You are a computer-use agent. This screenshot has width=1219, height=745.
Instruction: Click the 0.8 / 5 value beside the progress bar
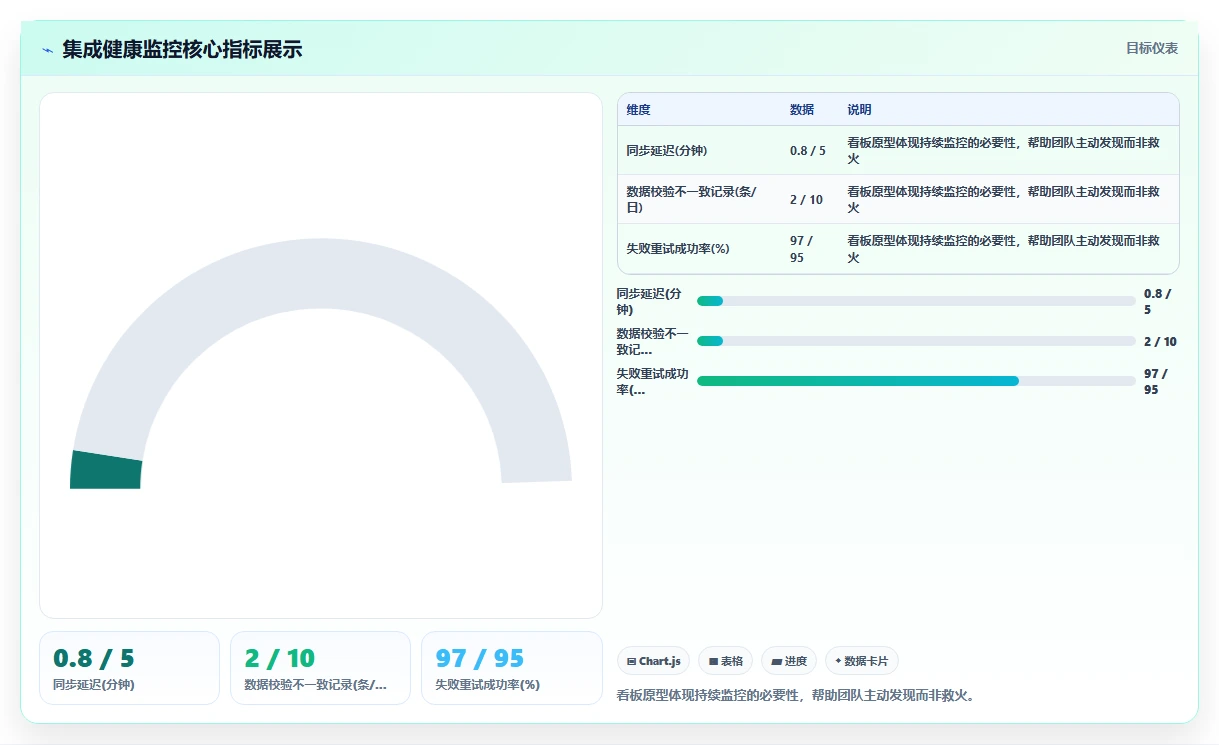tap(1157, 301)
